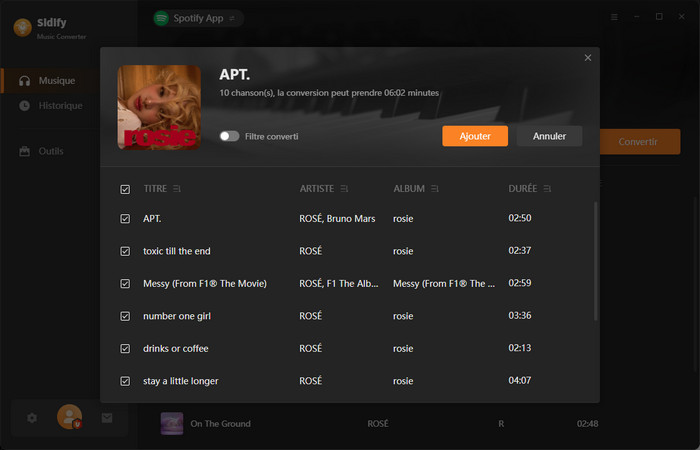
Task: Open the Outils sidebar section
Action: 50,151
